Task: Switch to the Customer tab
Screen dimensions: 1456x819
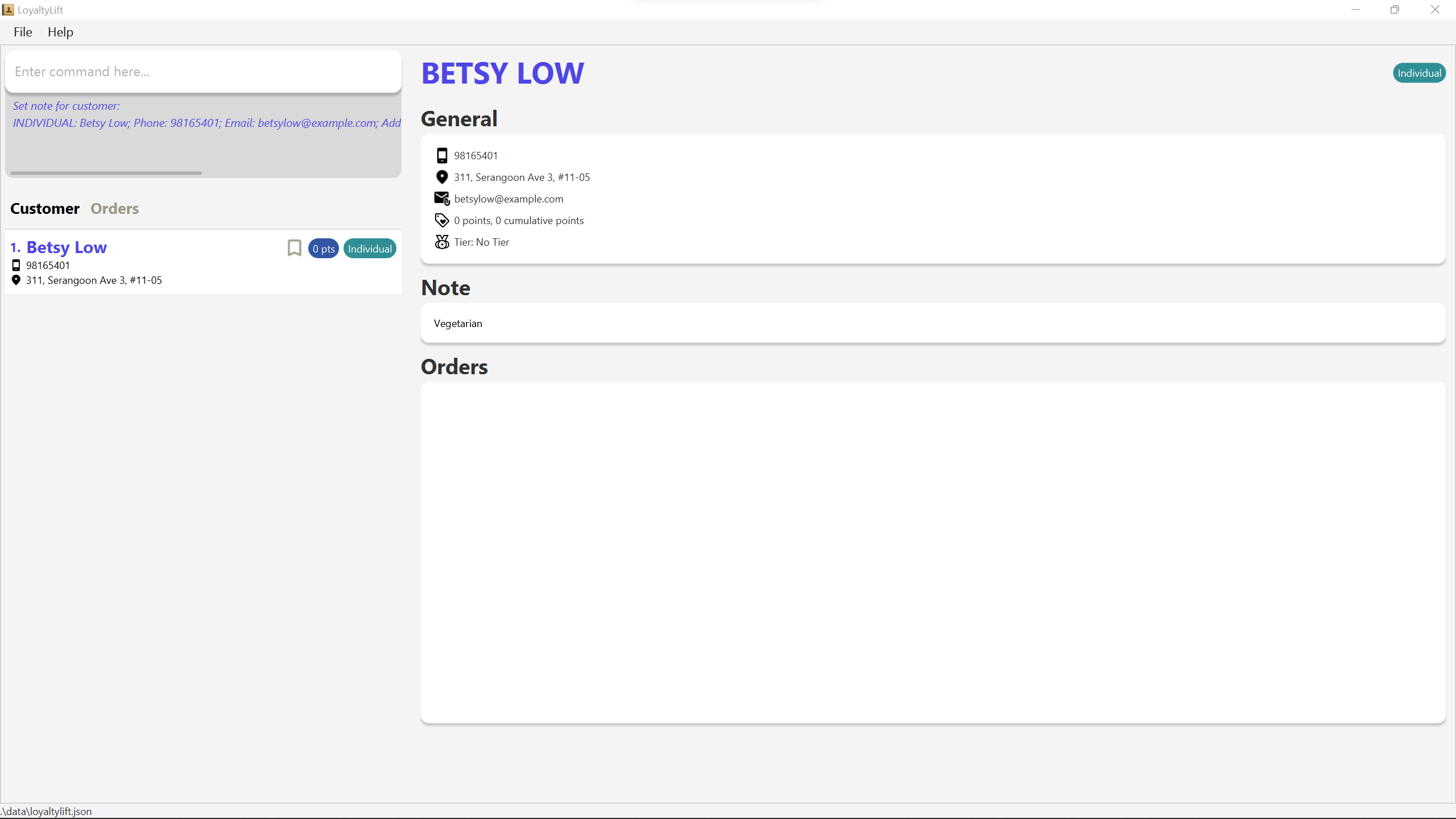Action: tap(45, 209)
